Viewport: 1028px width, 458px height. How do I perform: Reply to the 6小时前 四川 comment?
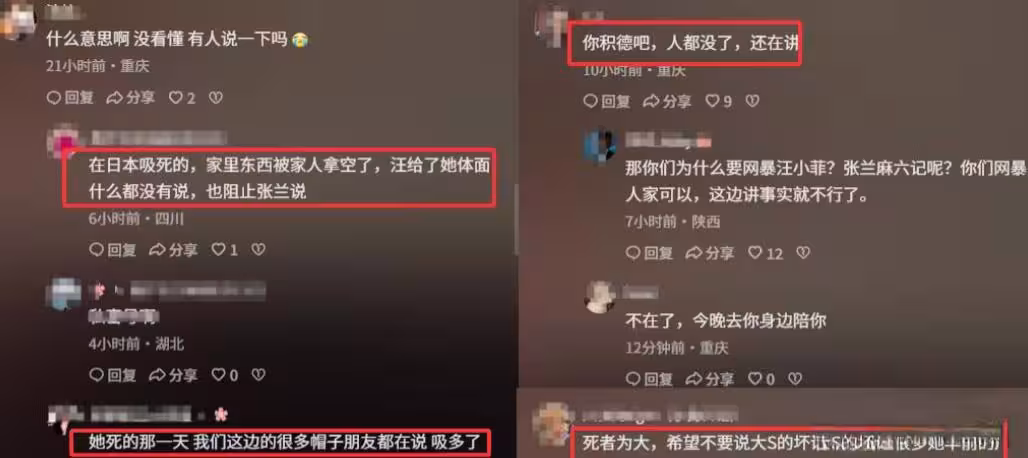pyautogui.click(x=113, y=250)
